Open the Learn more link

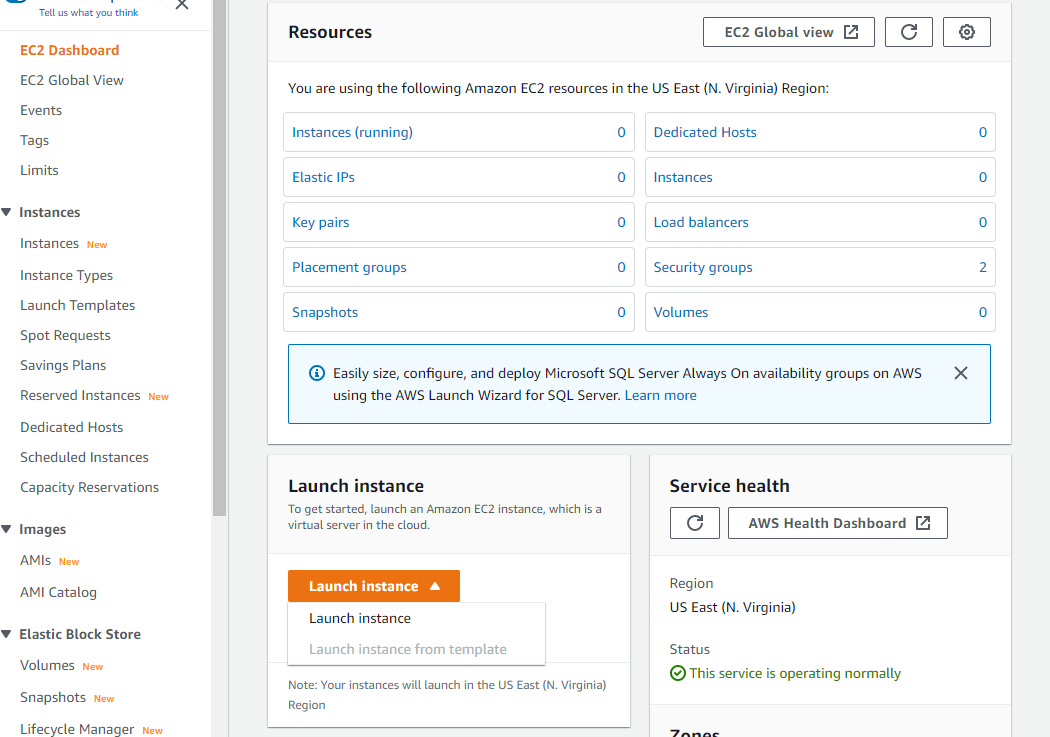(660, 395)
